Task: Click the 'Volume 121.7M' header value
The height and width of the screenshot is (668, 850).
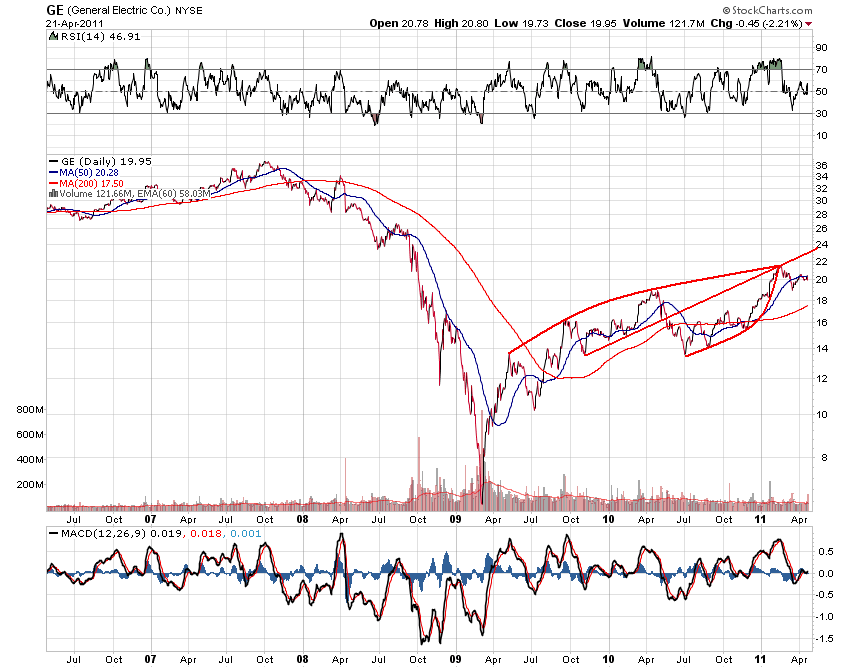Action: pyautogui.click(x=664, y=23)
